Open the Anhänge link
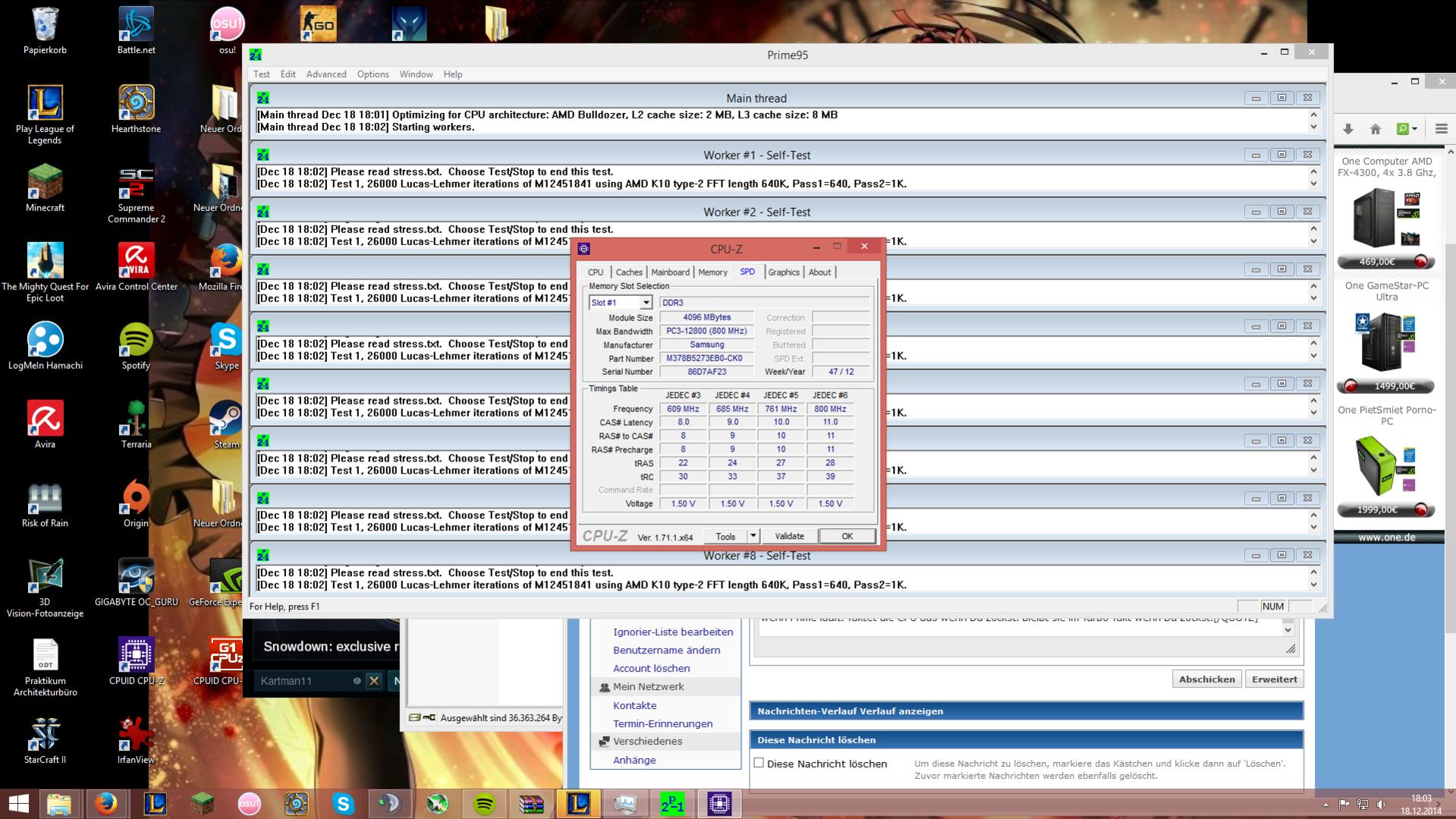The width and height of the screenshot is (1456, 819). [634, 760]
